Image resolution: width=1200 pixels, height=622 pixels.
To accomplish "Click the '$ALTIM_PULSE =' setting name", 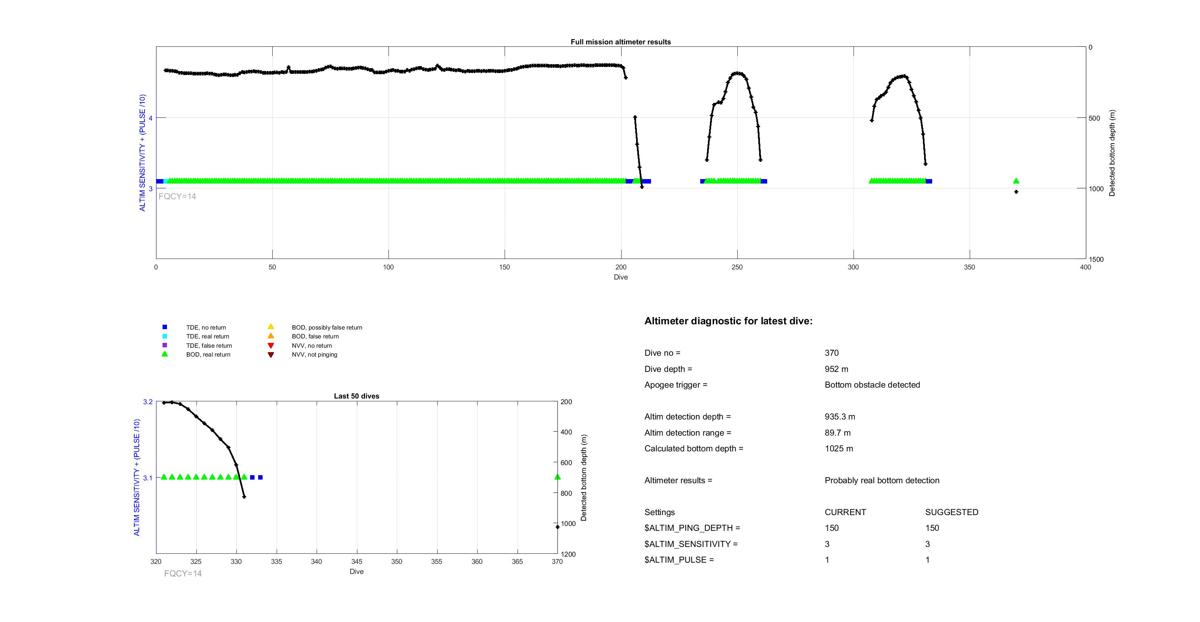I will (x=679, y=560).
